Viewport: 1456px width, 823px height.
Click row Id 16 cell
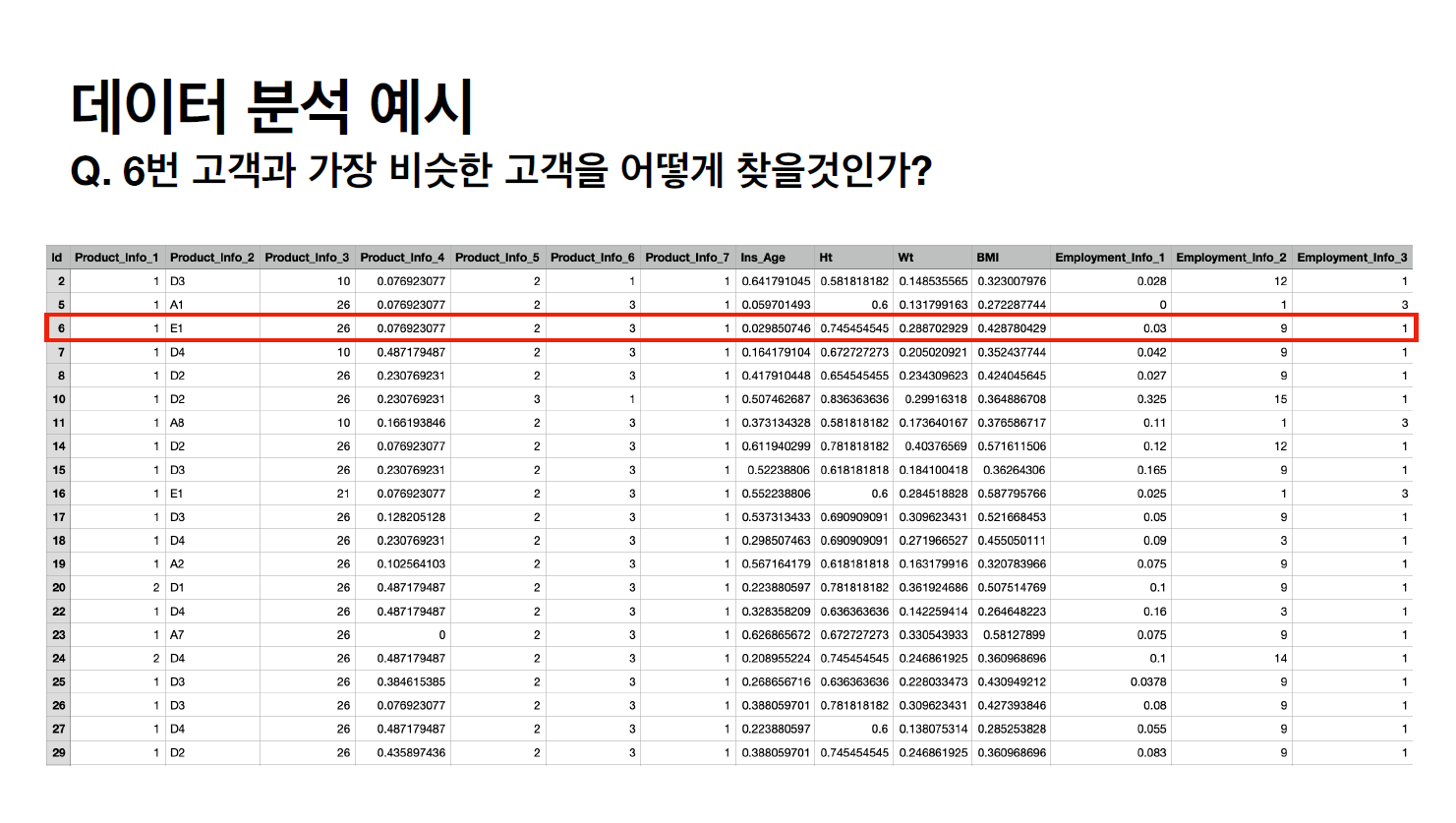58,494
